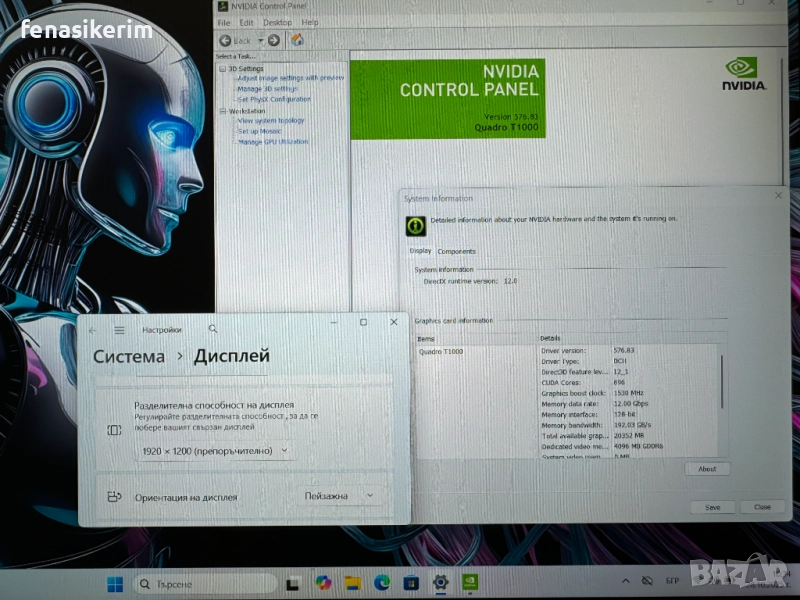Click the display resolution icon
800x600 pixels.
pyautogui.click(x=114, y=430)
